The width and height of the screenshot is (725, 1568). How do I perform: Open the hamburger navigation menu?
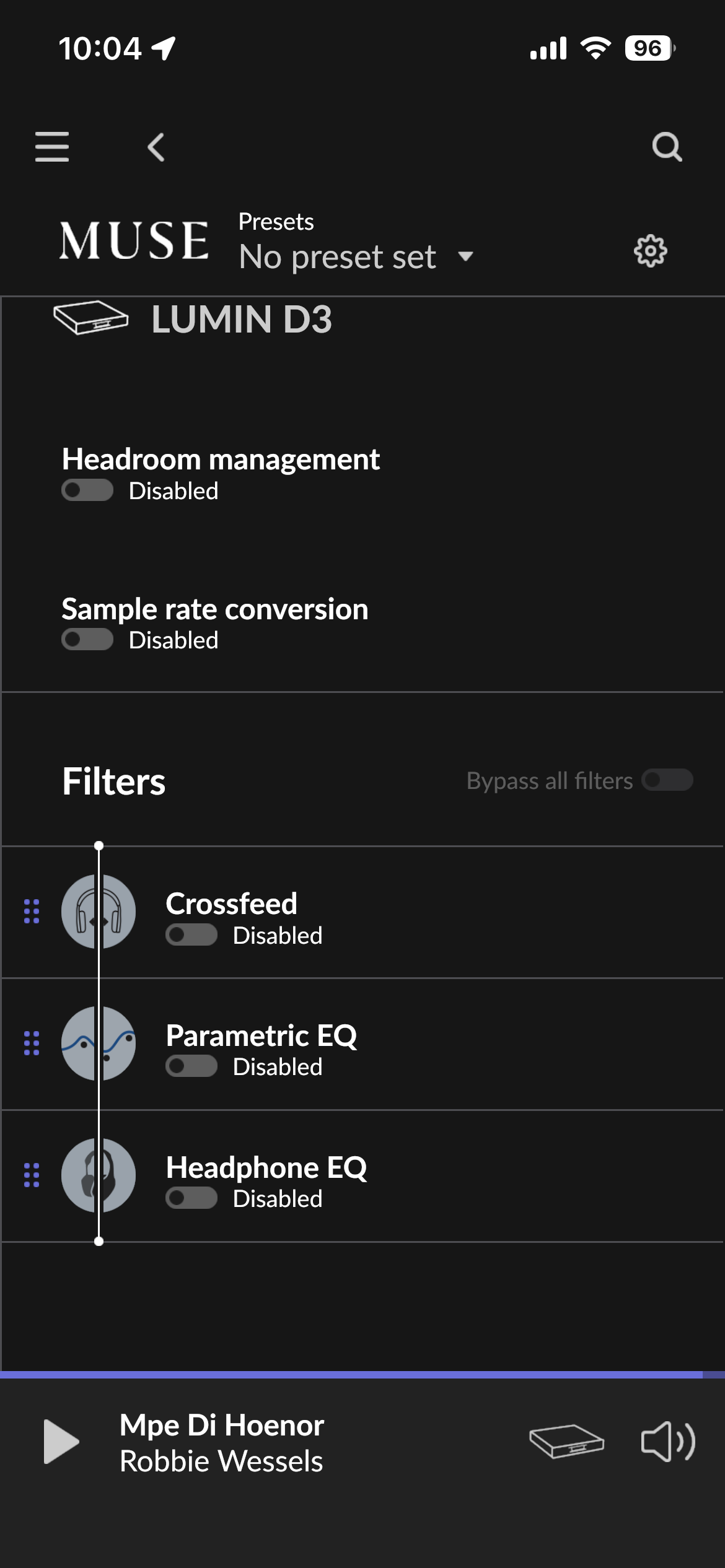(52, 147)
